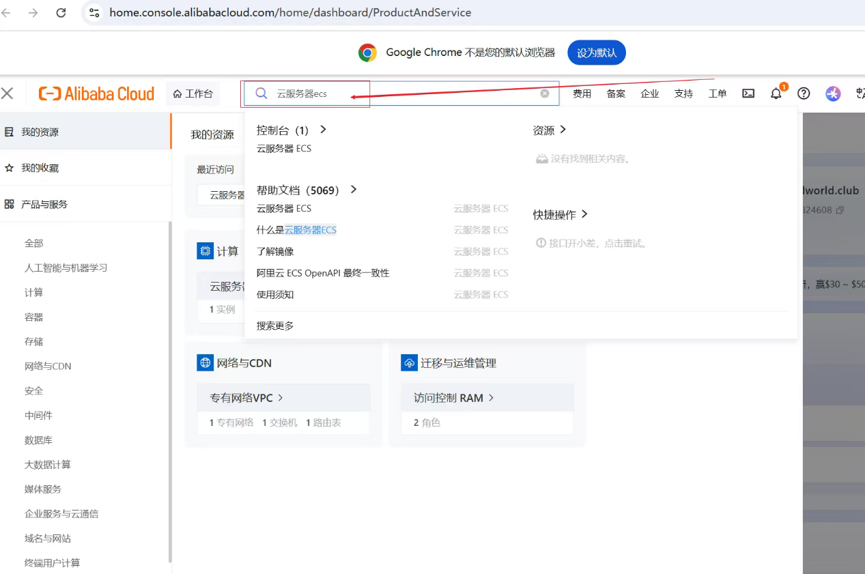This screenshot has height=574, width=865.
Task: Set Chrome as default with 设为默认 button
Action: tap(596, 52)
